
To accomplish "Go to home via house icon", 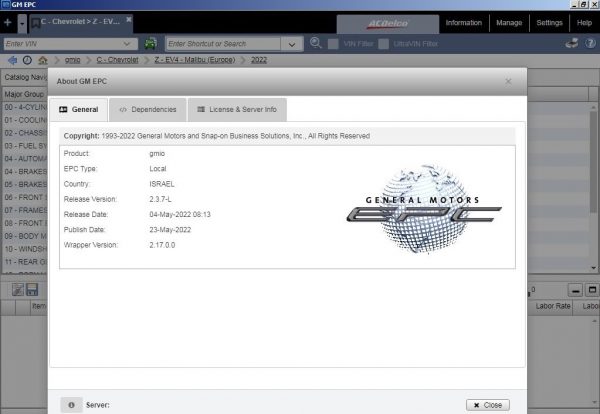I will point(42,60).
